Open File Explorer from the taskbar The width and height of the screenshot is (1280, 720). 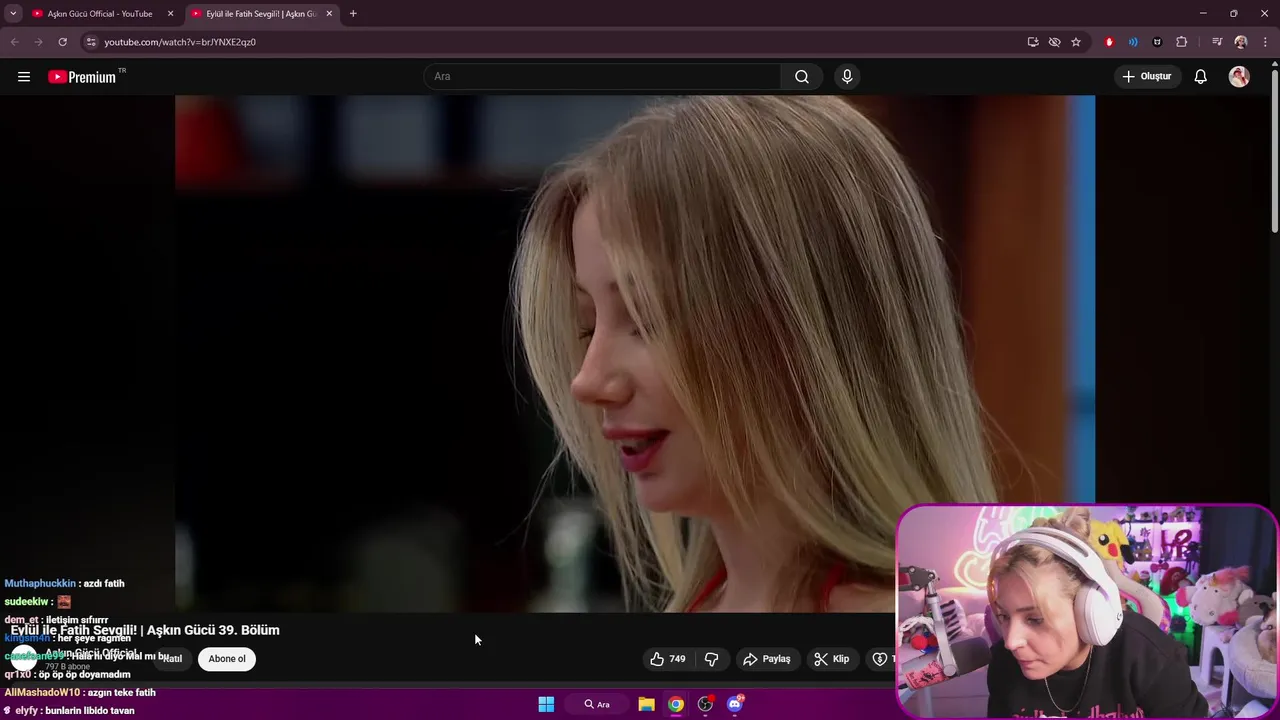646,704
